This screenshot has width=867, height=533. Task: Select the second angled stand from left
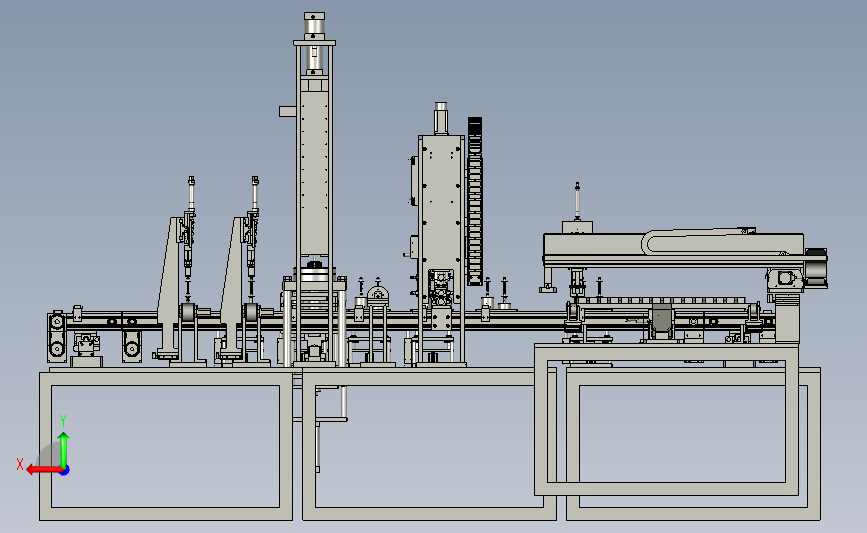(232, 288)
